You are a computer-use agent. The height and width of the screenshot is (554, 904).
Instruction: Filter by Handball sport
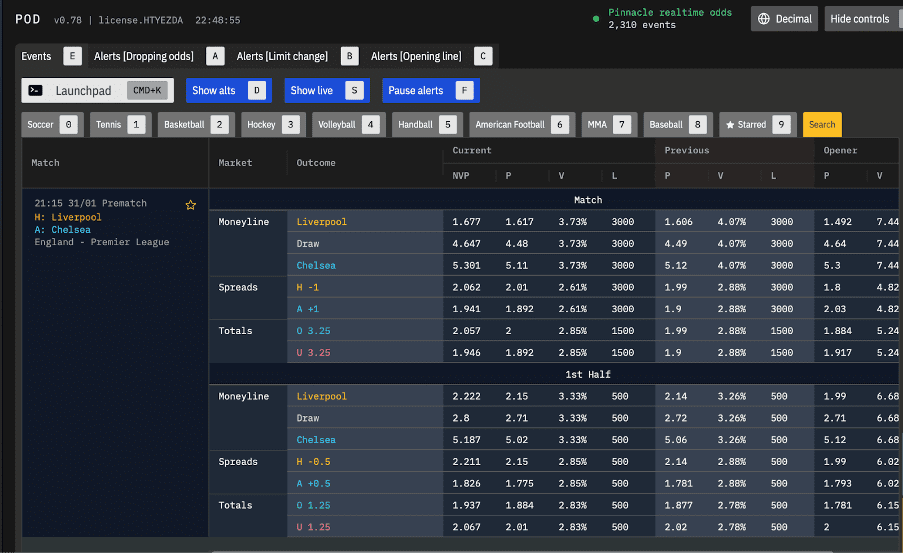[x=427, y=125]
